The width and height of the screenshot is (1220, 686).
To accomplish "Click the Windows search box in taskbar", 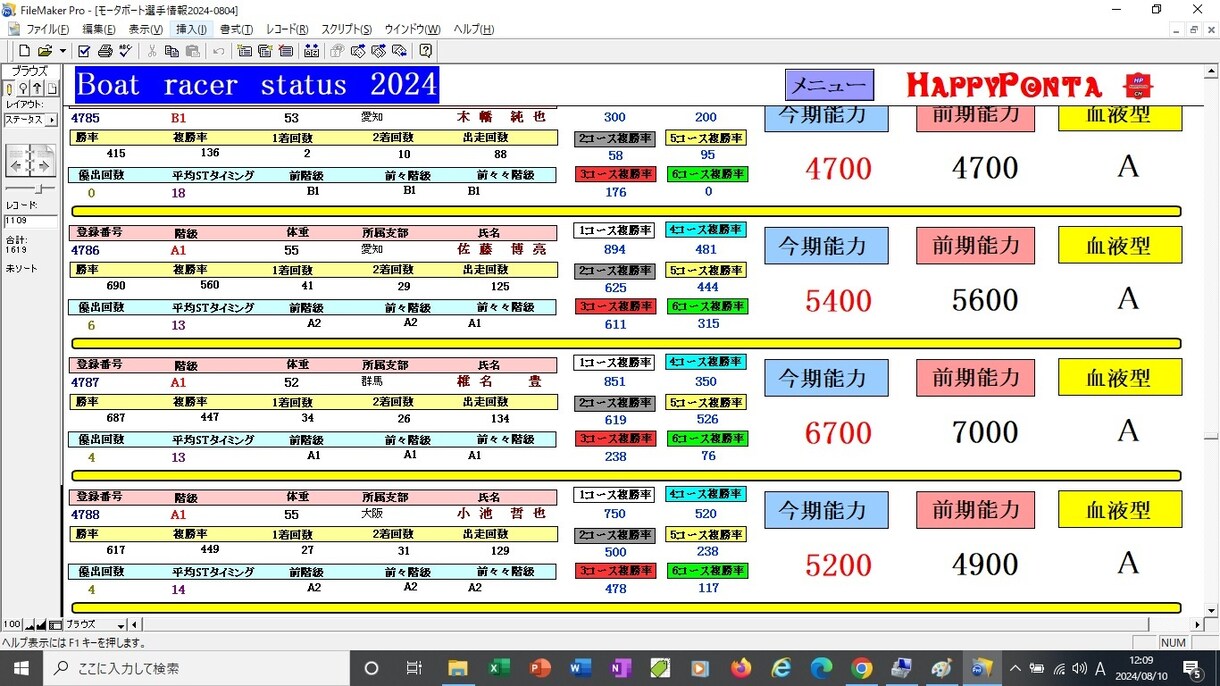I will point(194,668).
